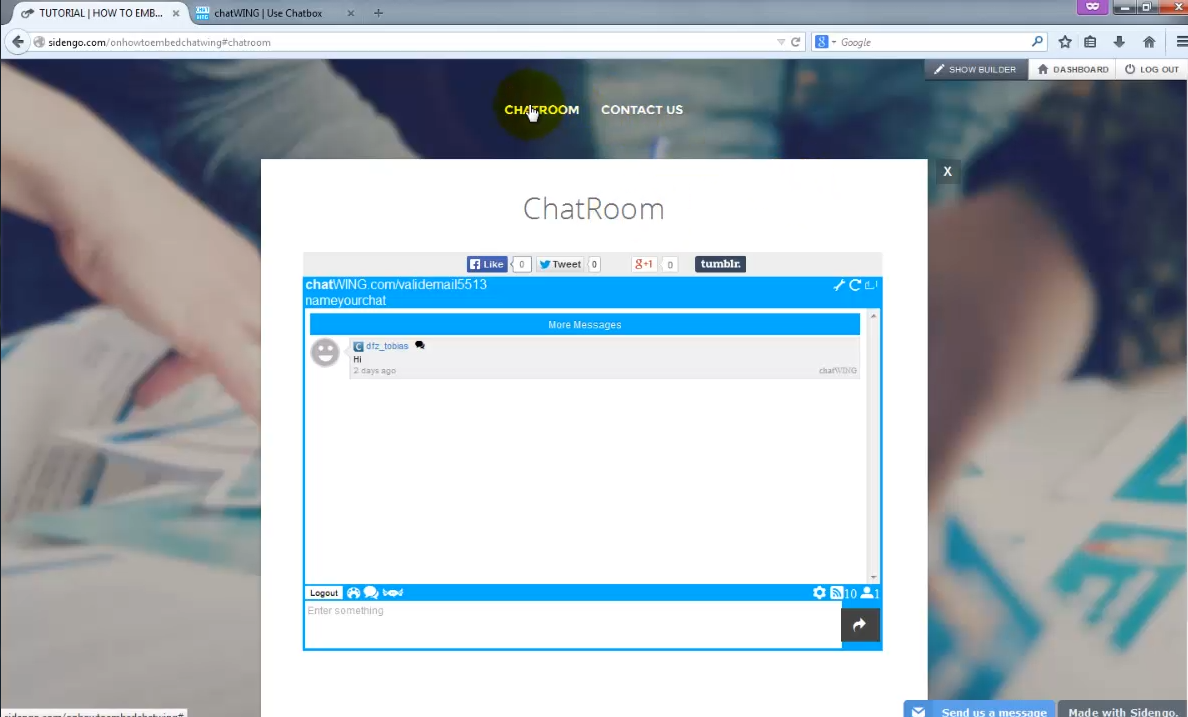Viewport: 1188px width, 717px height.
Task: Share on tumblr button
Action: click(720, 264)
